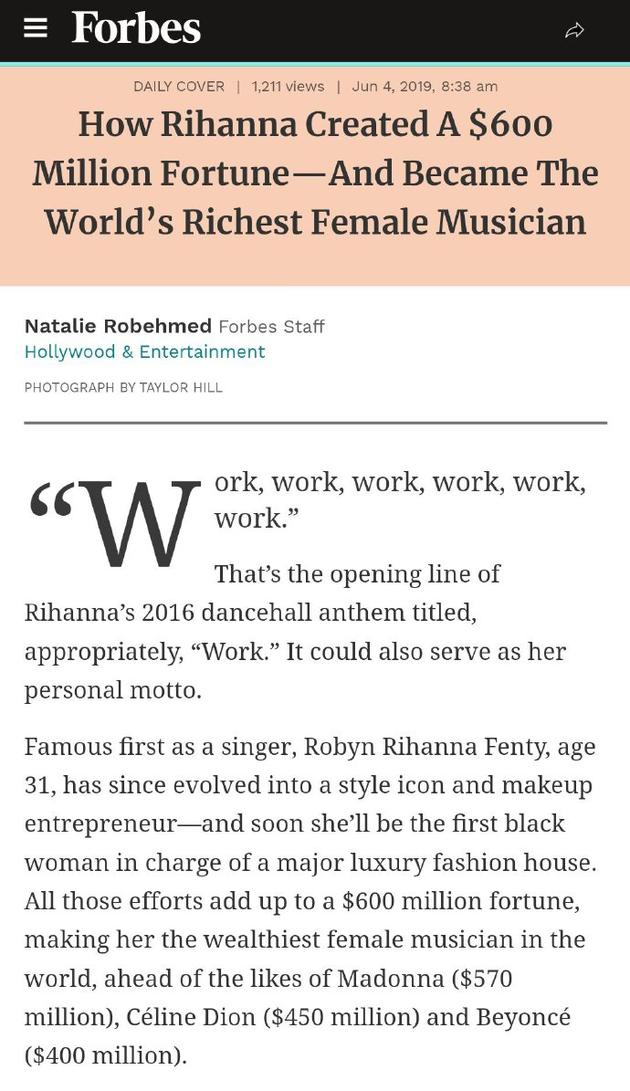Click the 1,211 views counter
This screenshot has height=1091, width=630.
[288, 86]
